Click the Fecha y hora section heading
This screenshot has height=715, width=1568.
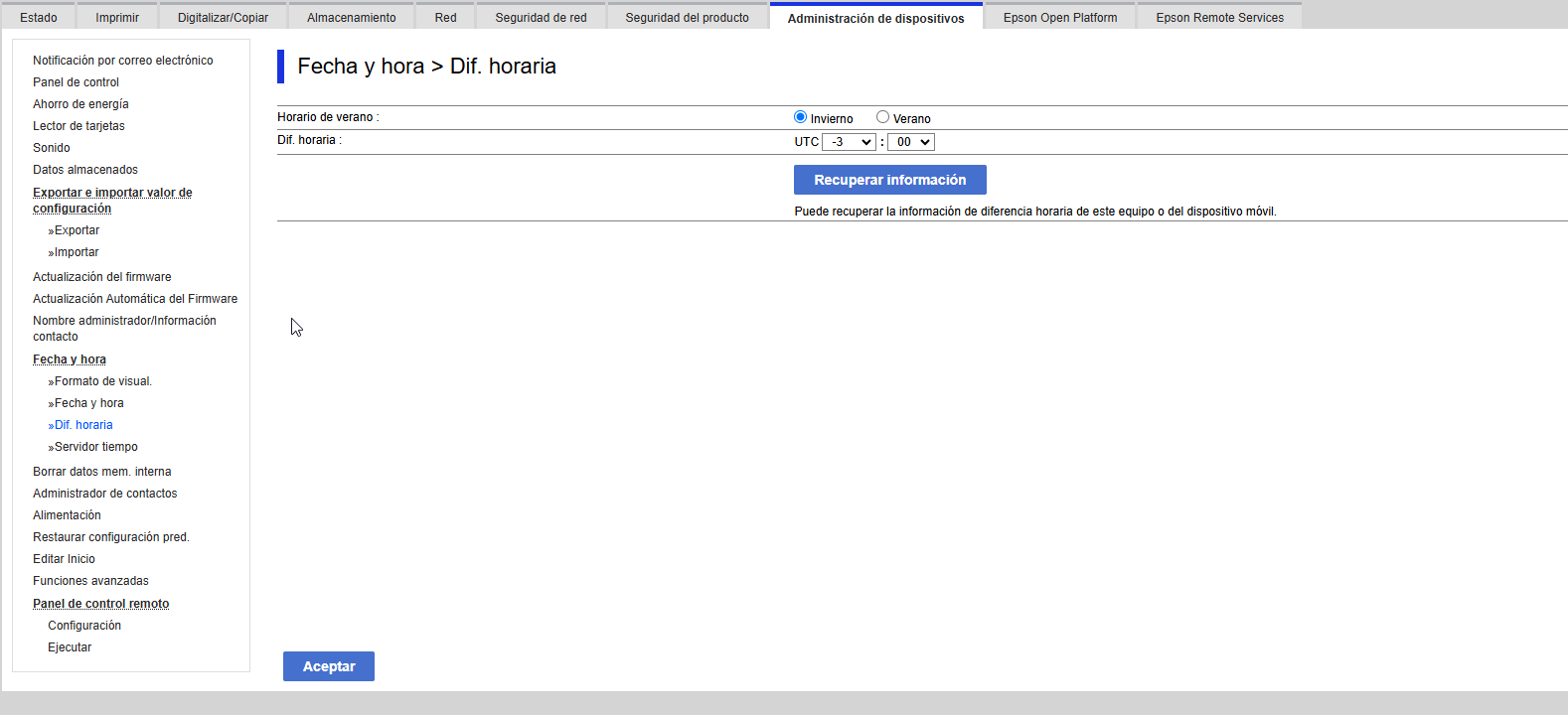70,359
